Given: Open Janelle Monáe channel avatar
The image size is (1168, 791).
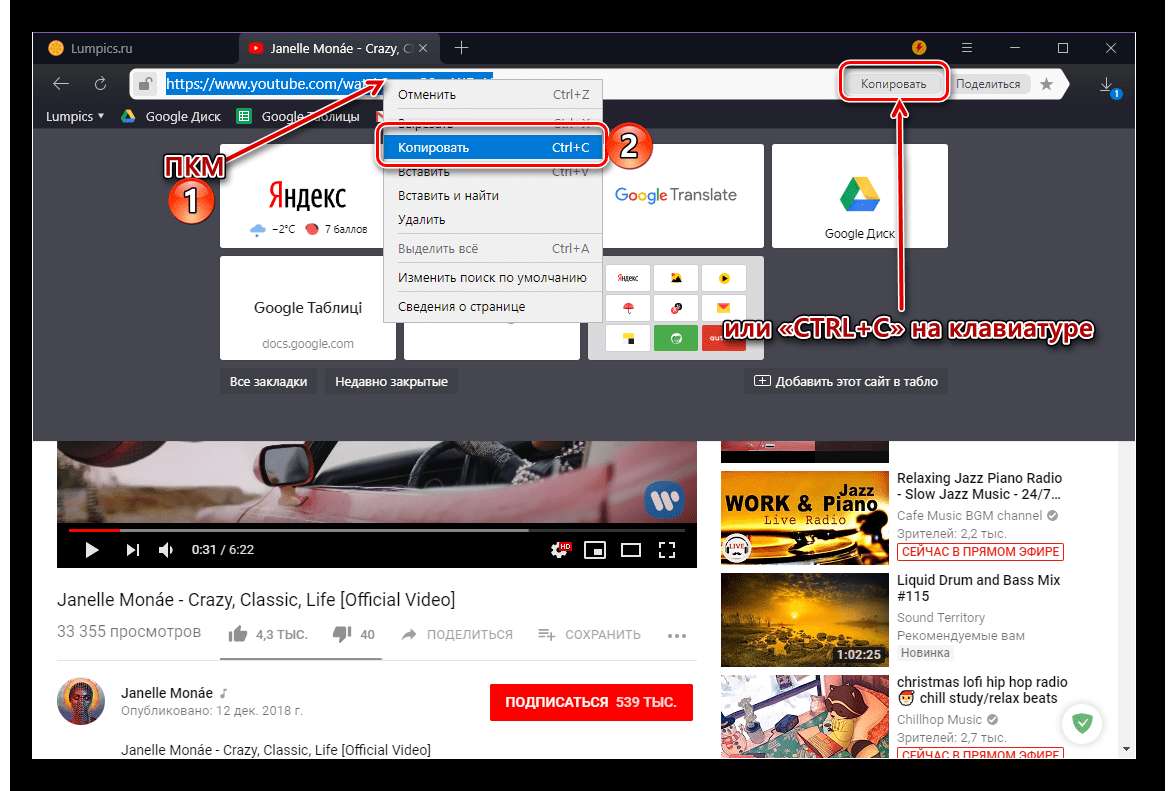Looking at the screenshot, I should click(80, 701).
